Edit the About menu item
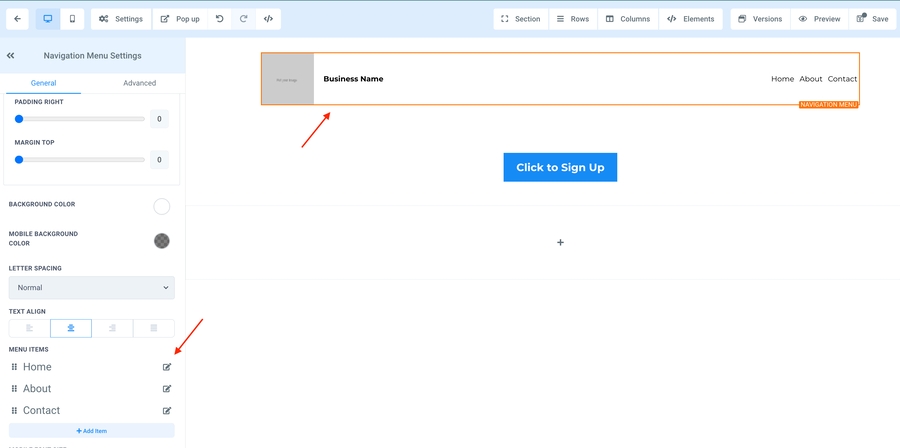Screen dimensions: 900x448 click(167, 389)
